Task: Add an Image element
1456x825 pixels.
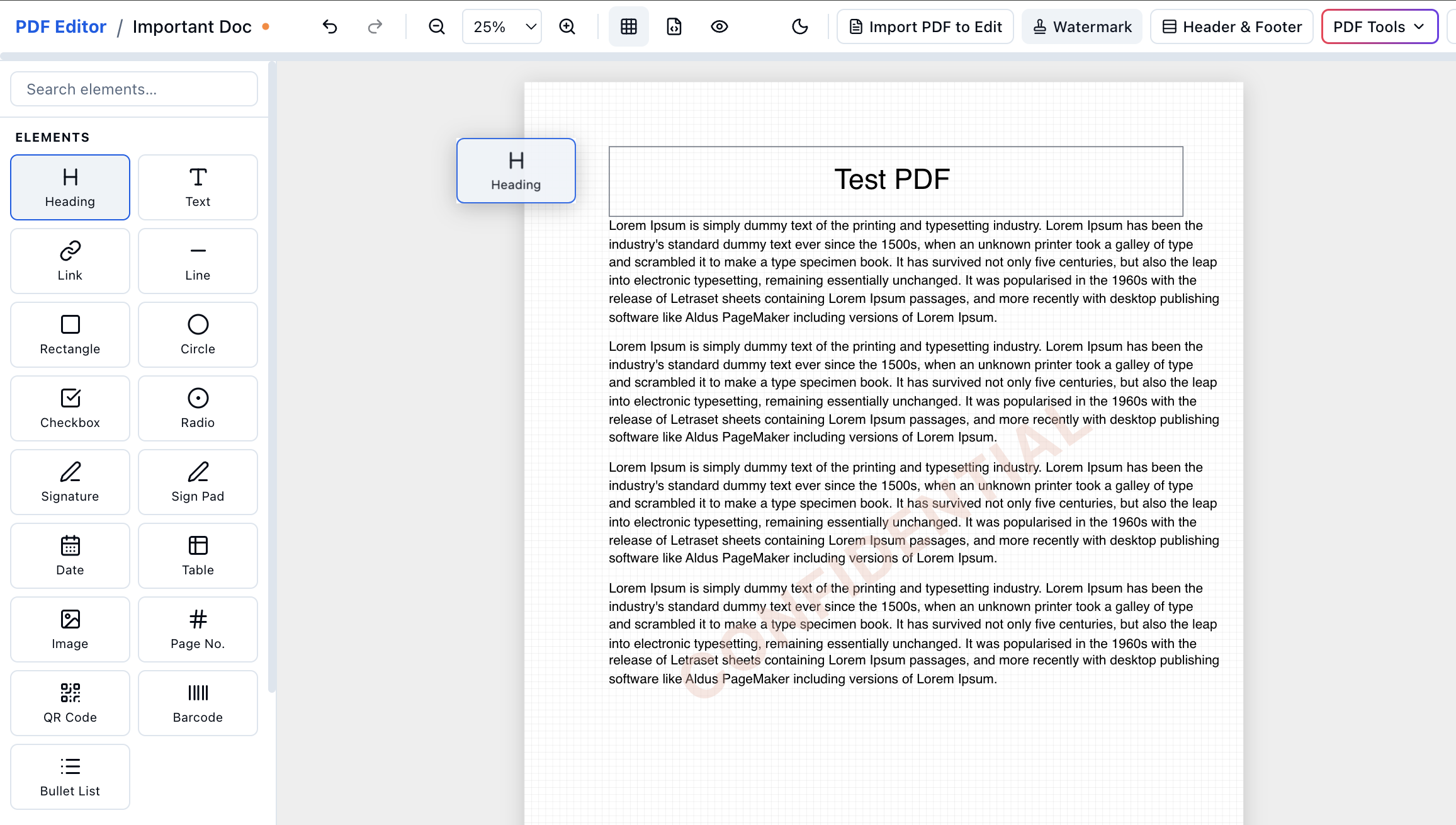Action: pyautogui.click(x=70, y=629)
